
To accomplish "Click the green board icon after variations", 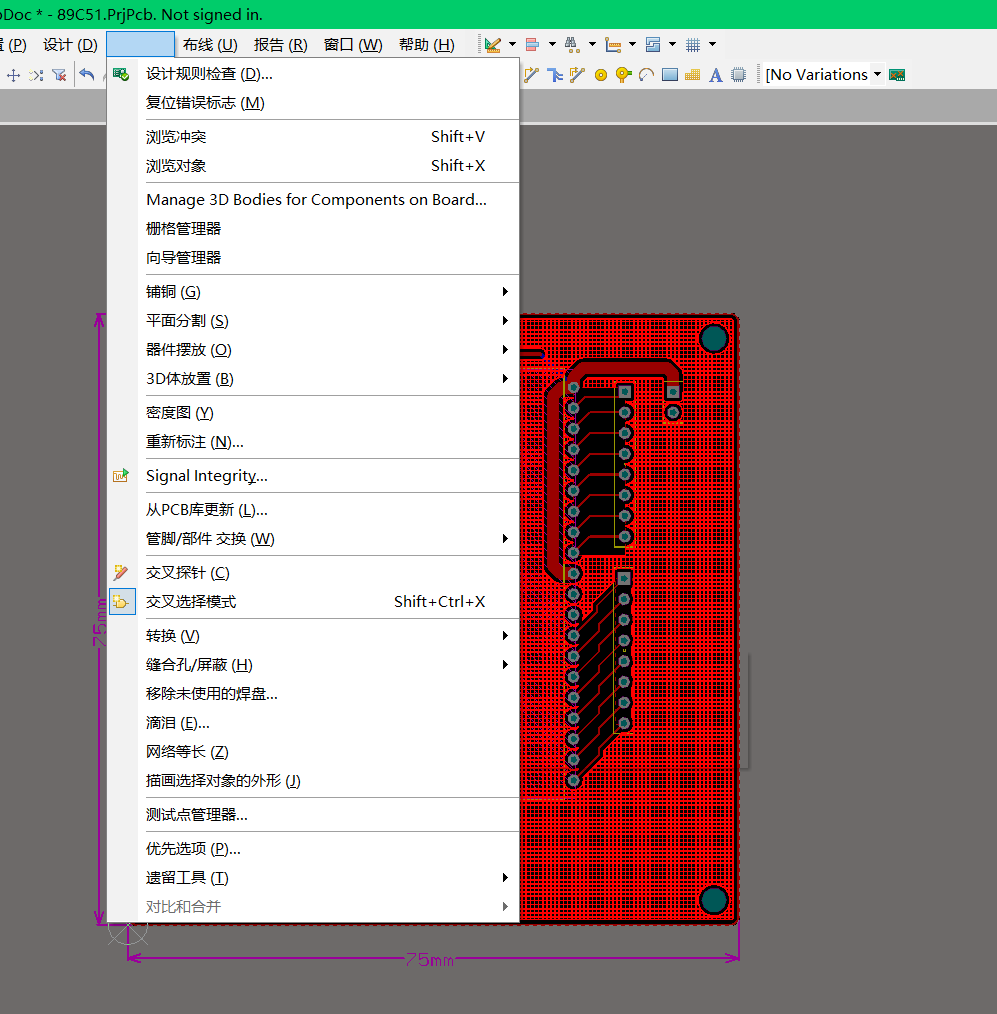I will pyautogui.click(x=897, y=75).
